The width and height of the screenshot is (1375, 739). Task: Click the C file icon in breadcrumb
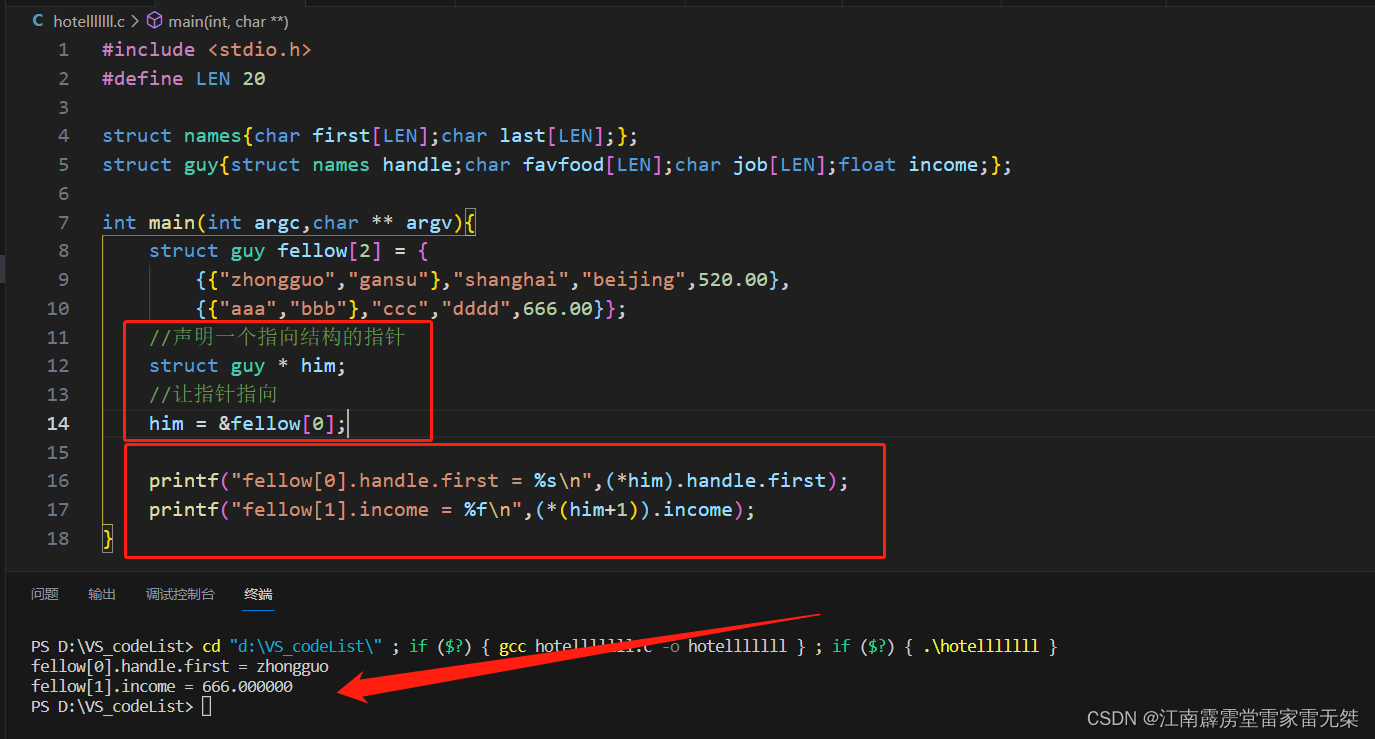click(38, 20)
